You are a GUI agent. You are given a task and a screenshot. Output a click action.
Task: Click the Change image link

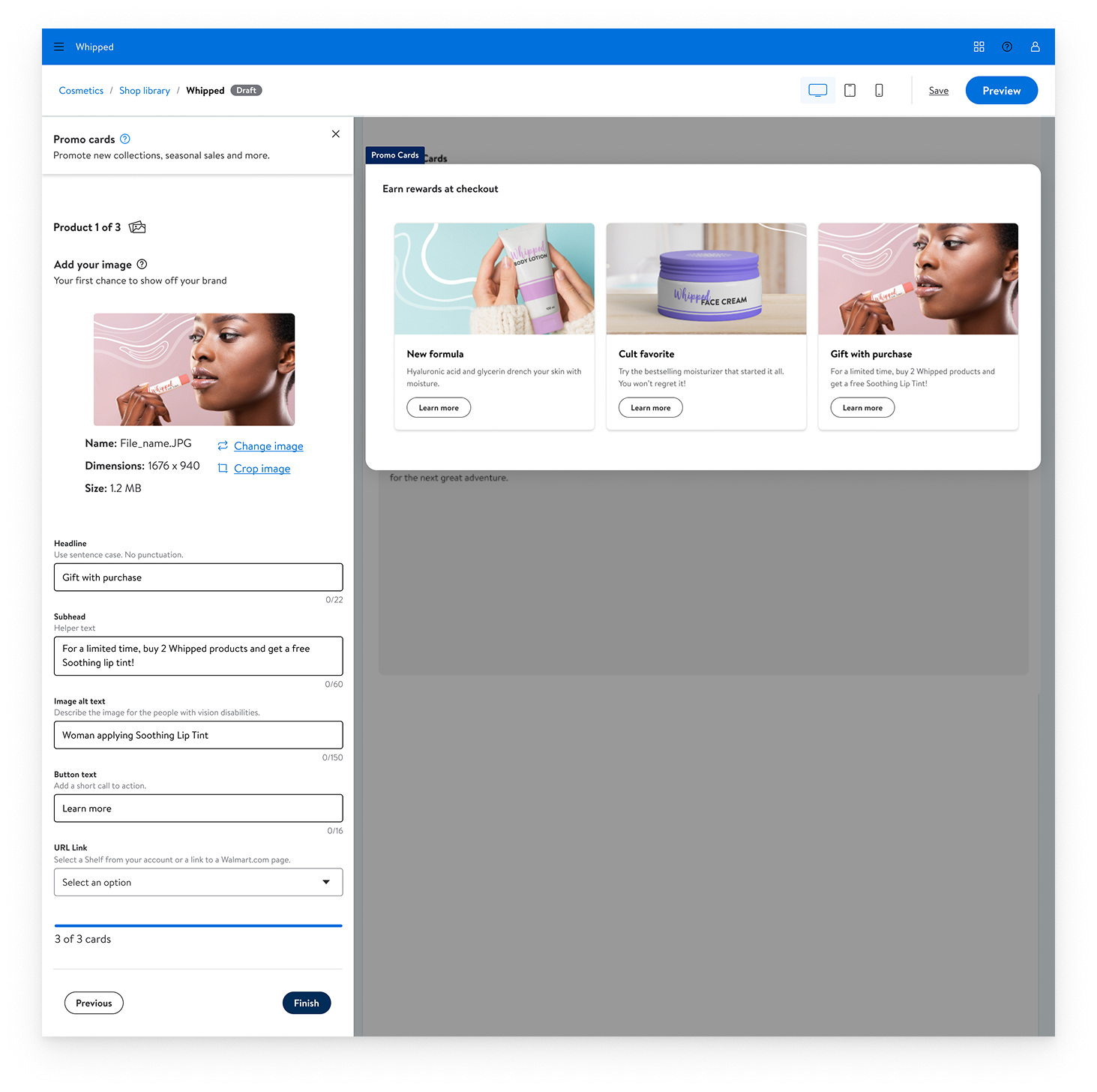coord(268,446)
